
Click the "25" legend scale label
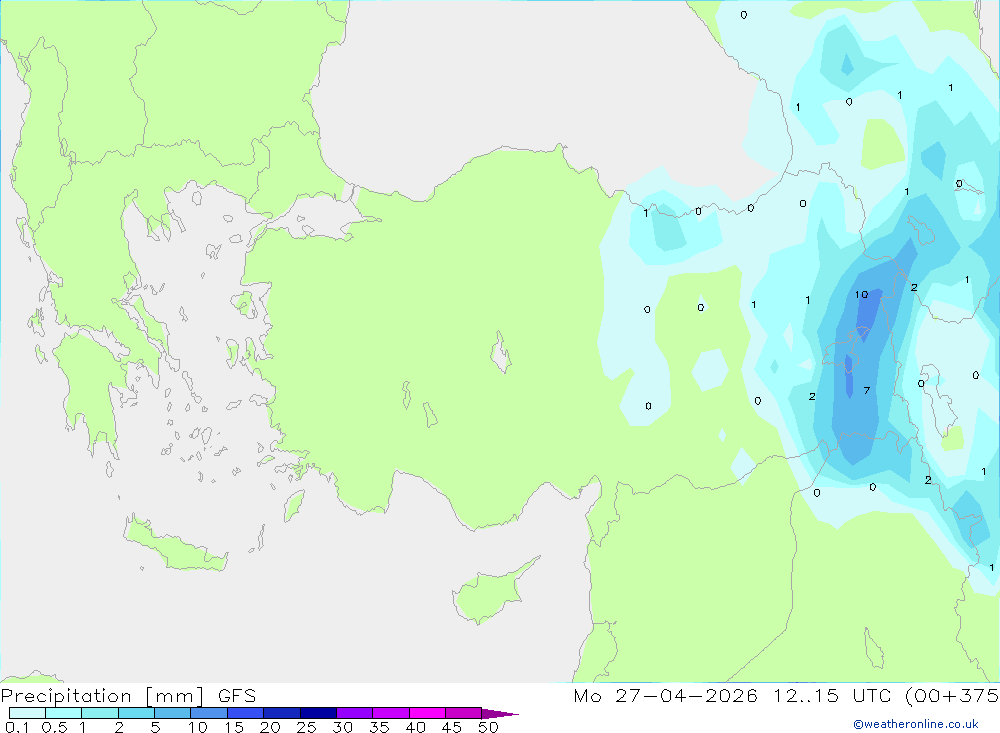[x=306, y=727]
